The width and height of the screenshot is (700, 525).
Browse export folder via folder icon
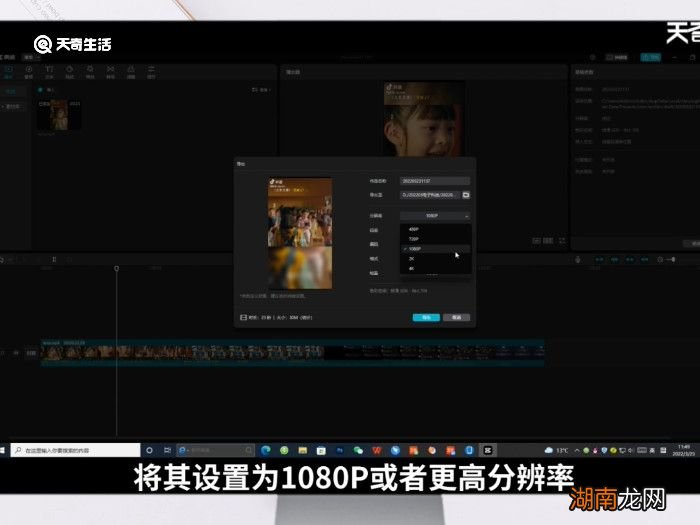coord(466,195)
